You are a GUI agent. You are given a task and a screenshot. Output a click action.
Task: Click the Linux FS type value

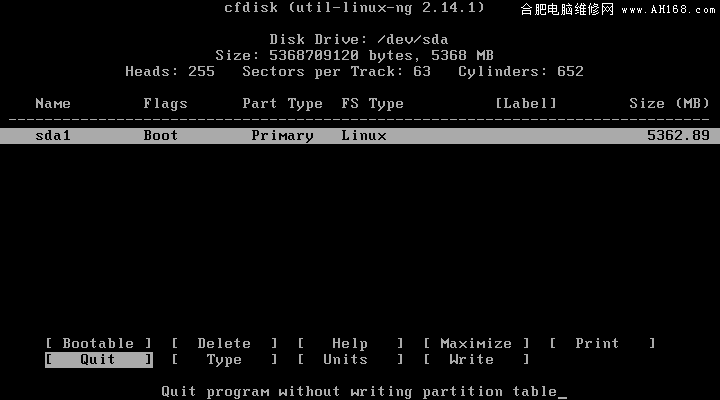point(364,135)
